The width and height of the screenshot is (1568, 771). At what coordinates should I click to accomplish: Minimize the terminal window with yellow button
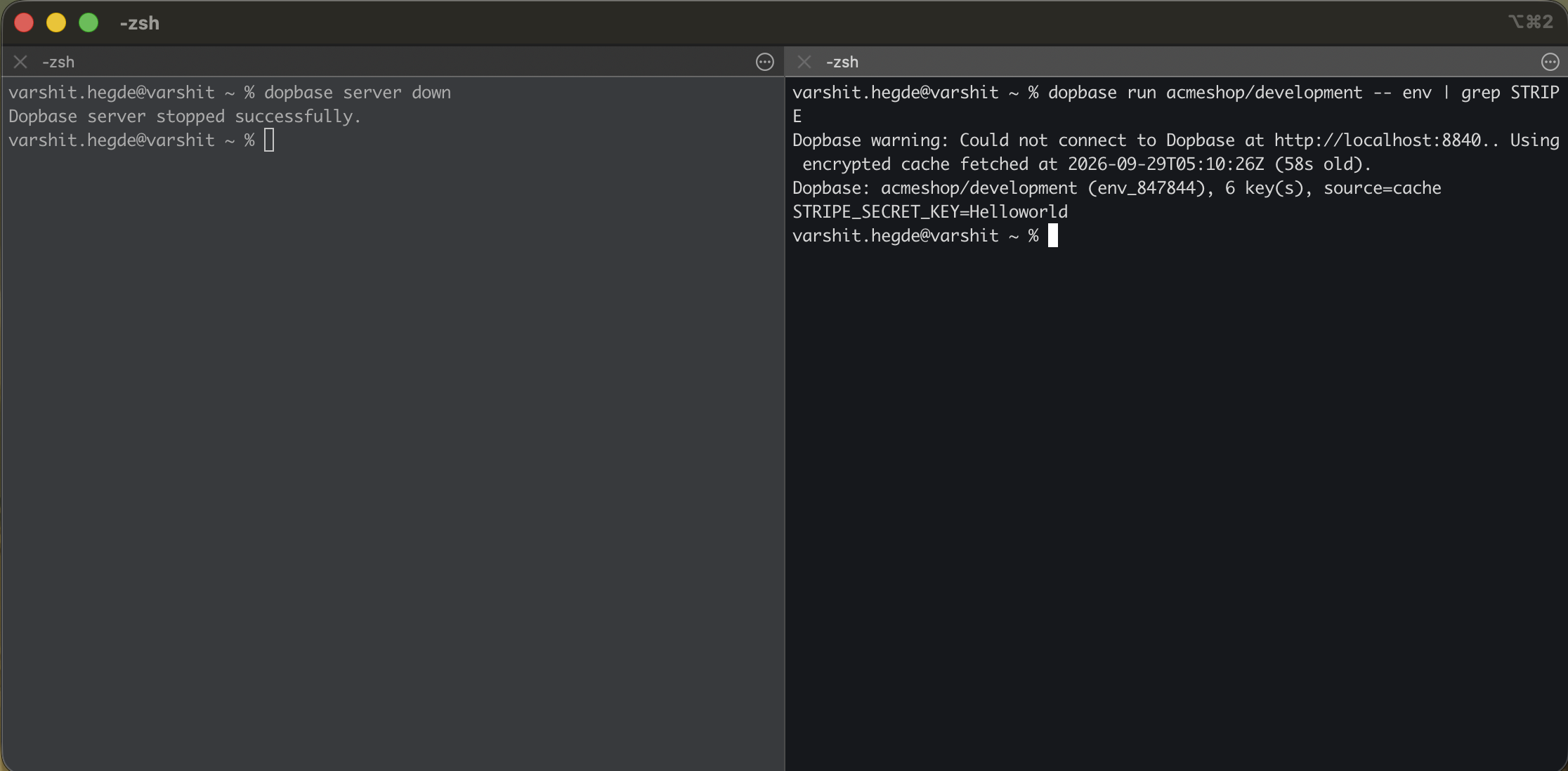click(x=56, y=22)
